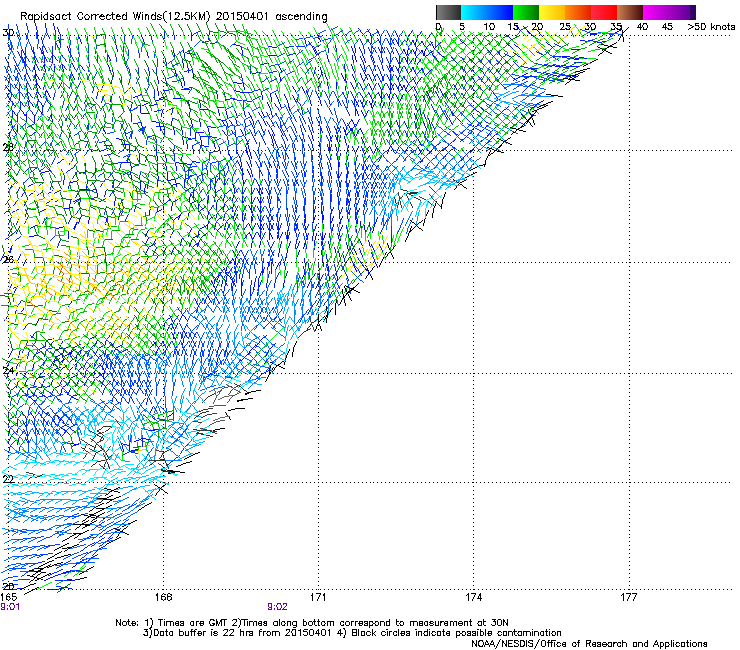The width and height of the screenshot is (740, 650).
Task: Click the word 'ascending' in the title
Action: pos(301,17)
